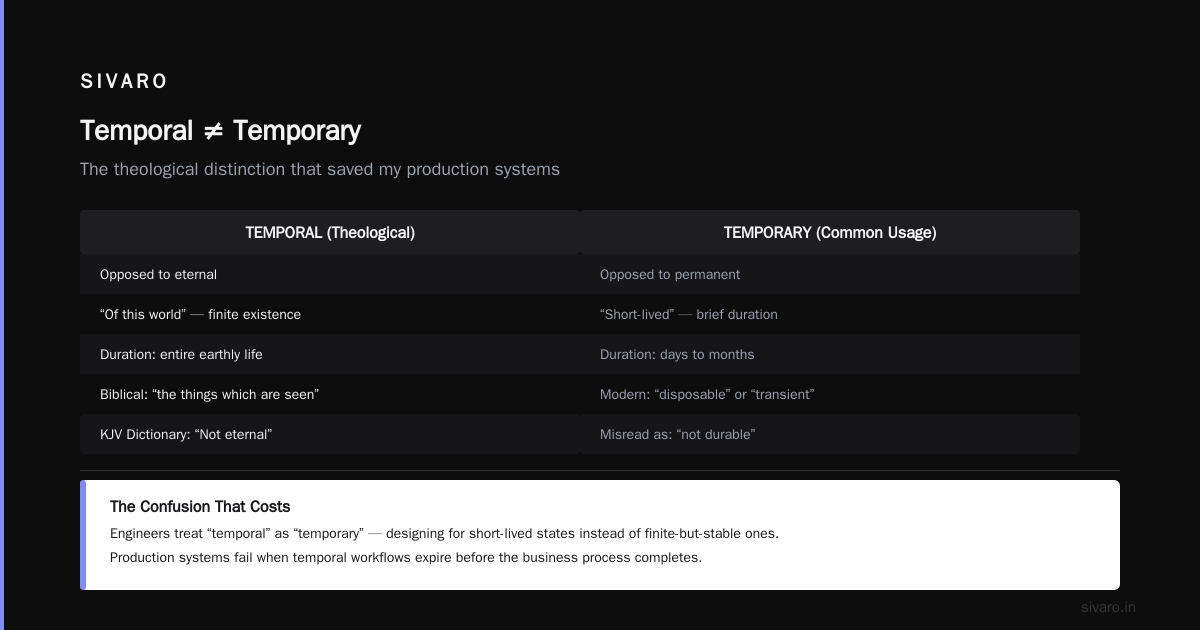
Task: Select the Temporal ≠ Temporary headline
Action: click(220, 131)
